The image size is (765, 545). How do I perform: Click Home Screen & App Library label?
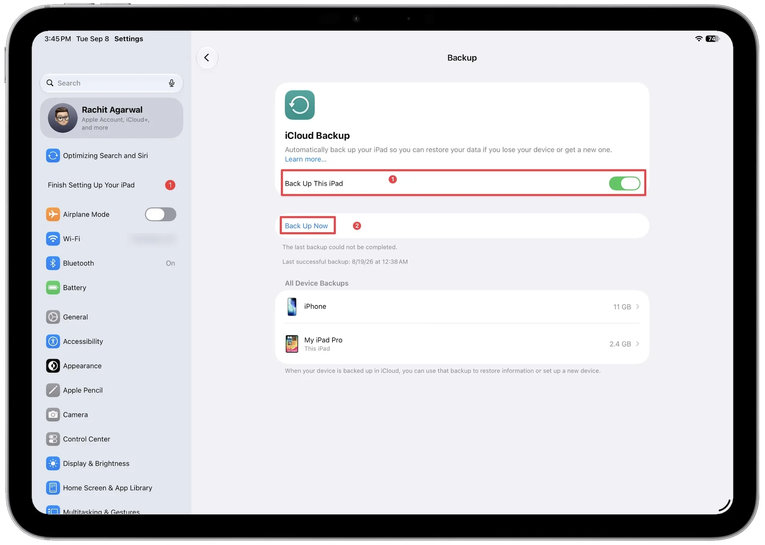click(x=108, y=488)
